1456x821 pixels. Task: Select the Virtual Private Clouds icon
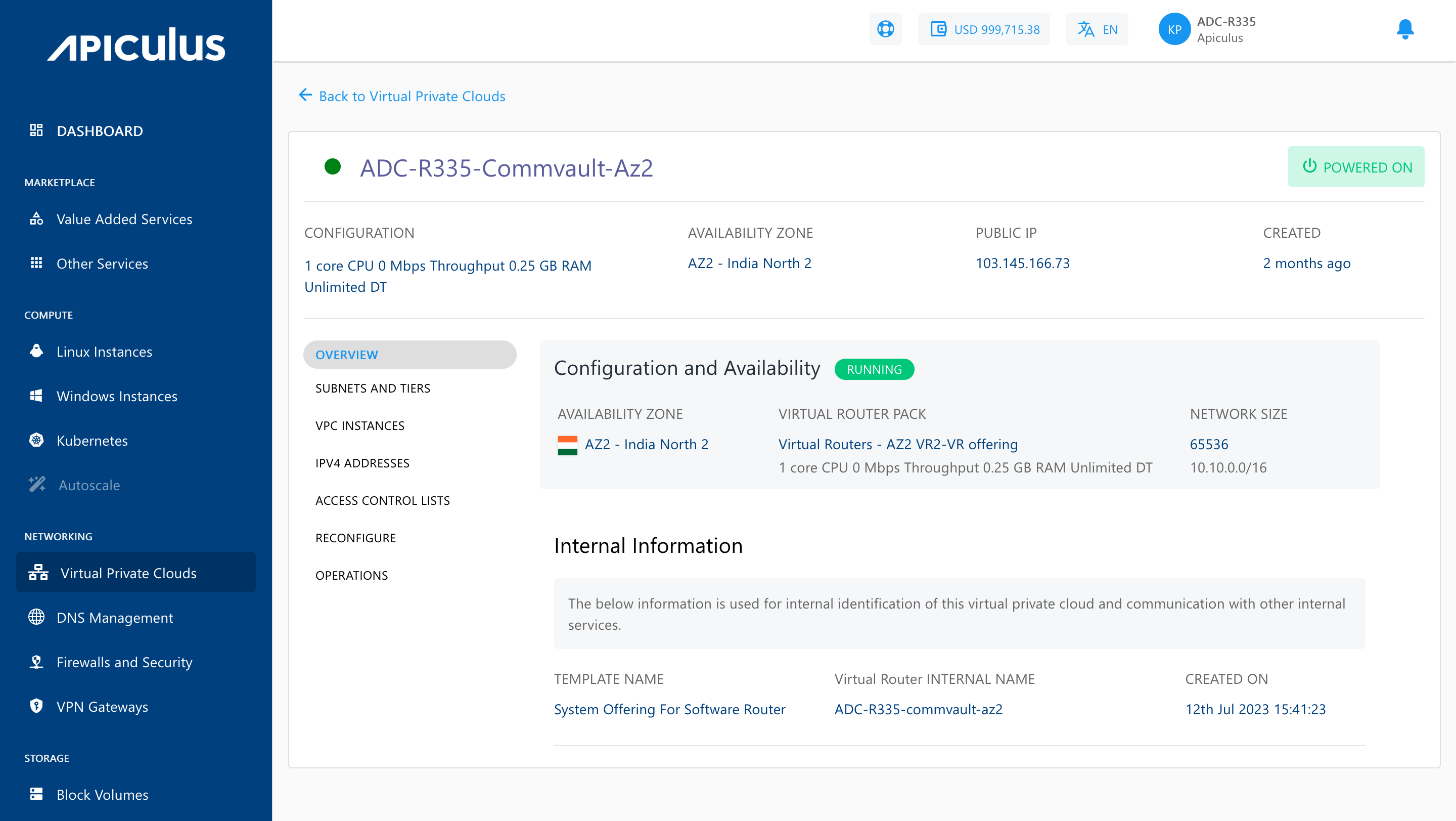(38, 572)
